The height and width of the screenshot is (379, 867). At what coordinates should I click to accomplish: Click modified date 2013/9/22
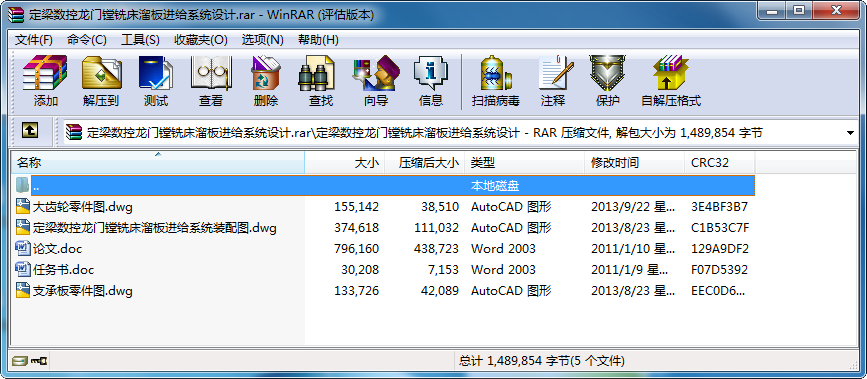pyautogui.click(x=633, y=207)
